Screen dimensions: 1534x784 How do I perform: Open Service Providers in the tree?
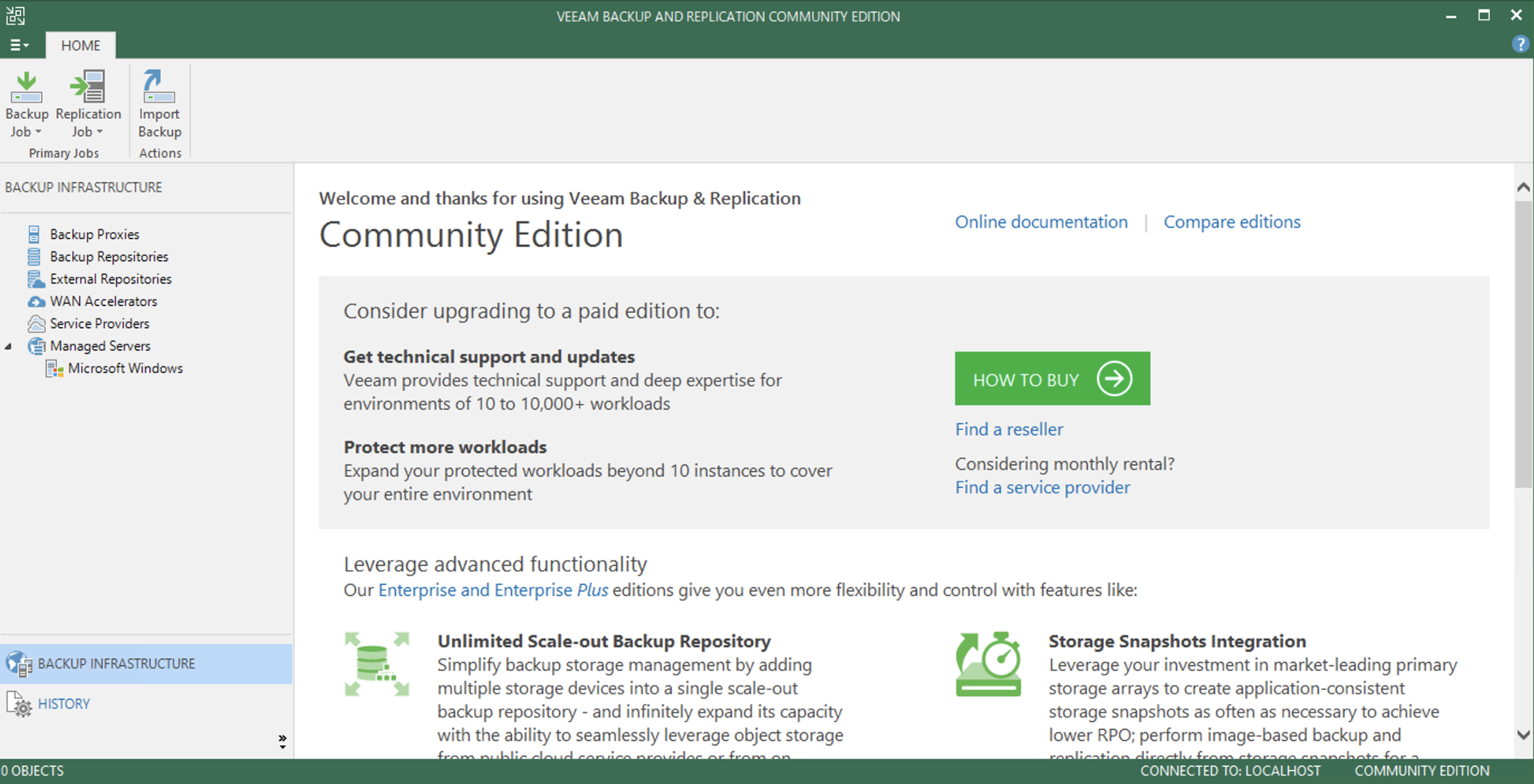pos(100,324)
